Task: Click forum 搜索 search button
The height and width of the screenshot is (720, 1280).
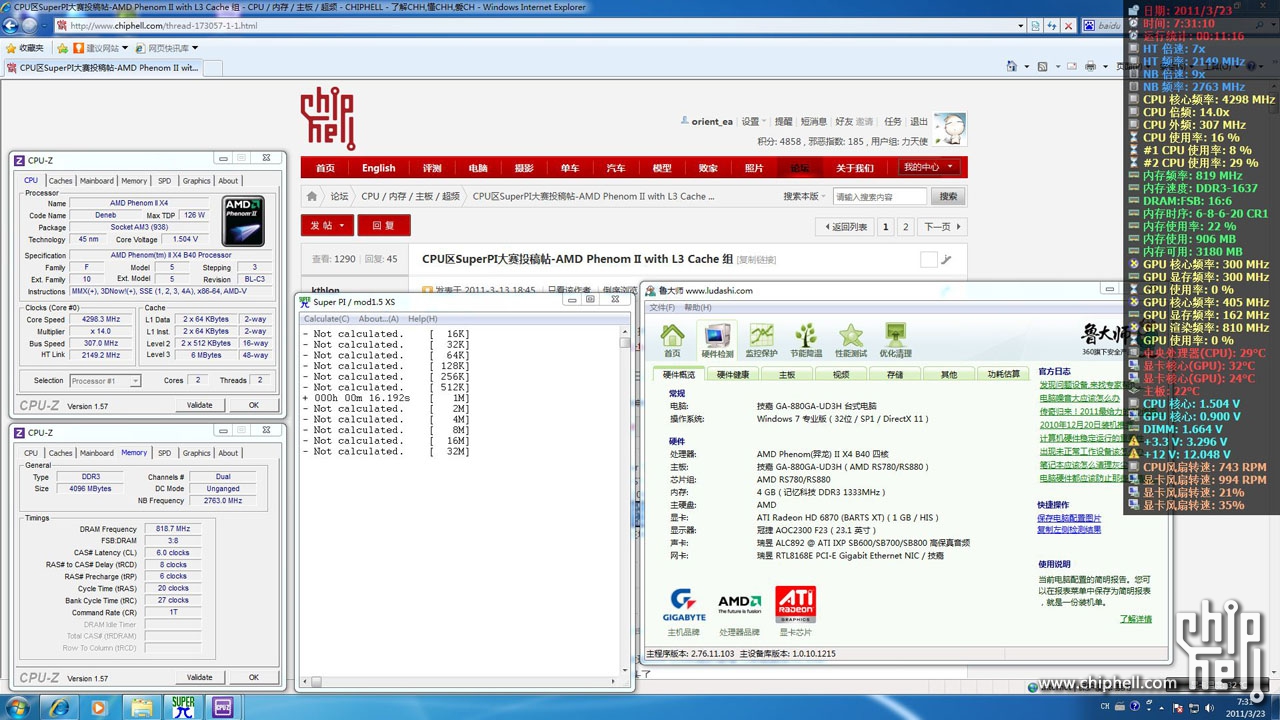Action: point(948,196)
